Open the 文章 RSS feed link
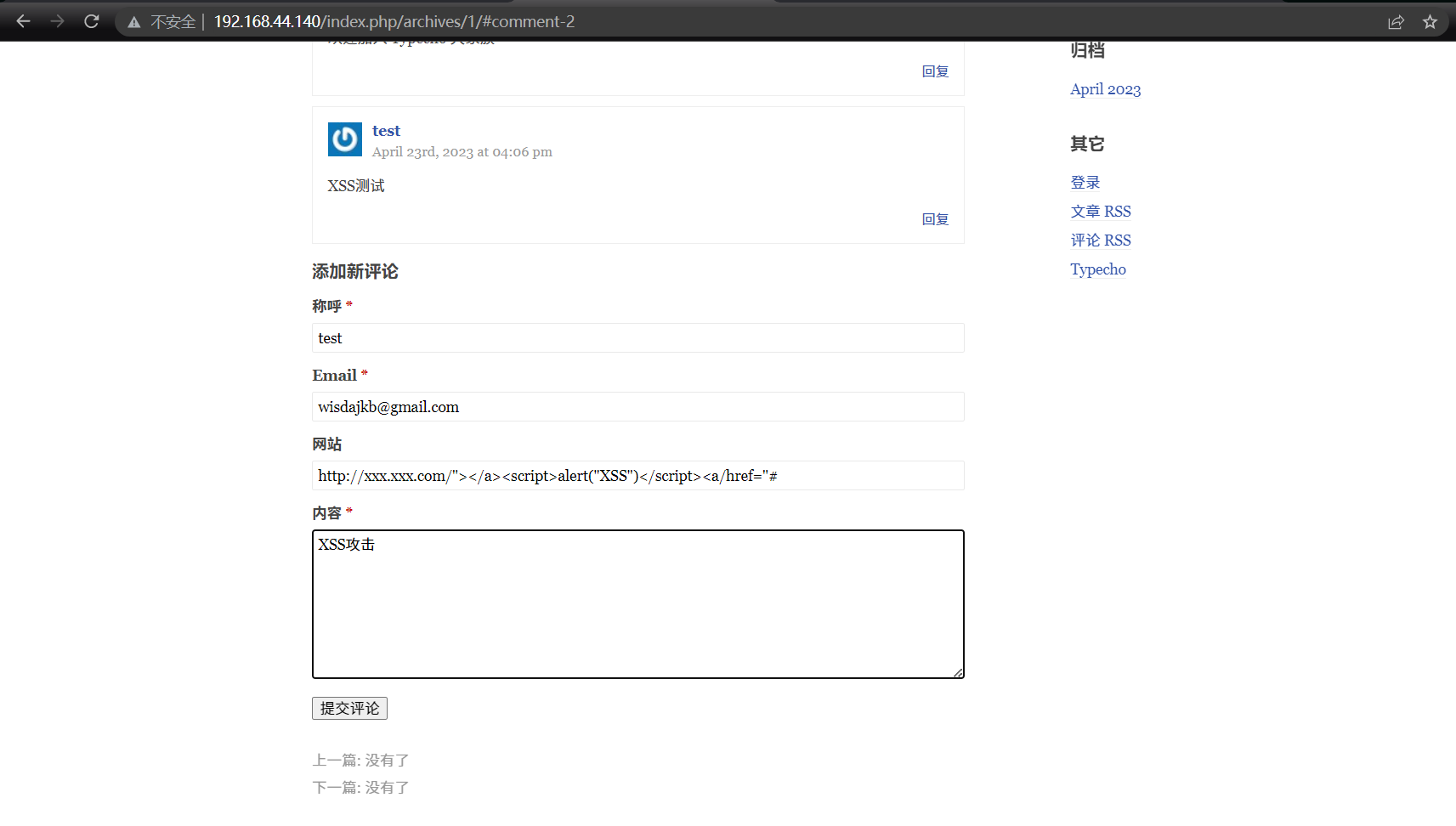 point(1101,212)
